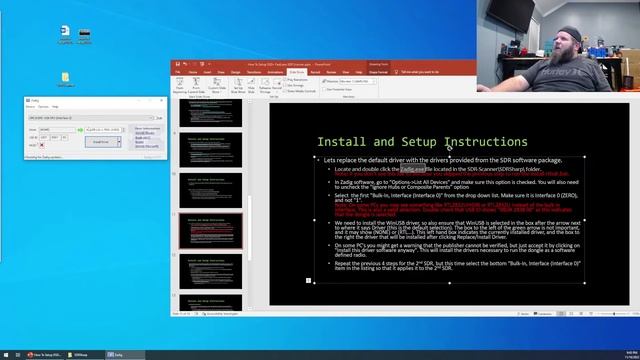
Task: Toggle Show Media Controls checkbox
Action: (x=285, y=91)
